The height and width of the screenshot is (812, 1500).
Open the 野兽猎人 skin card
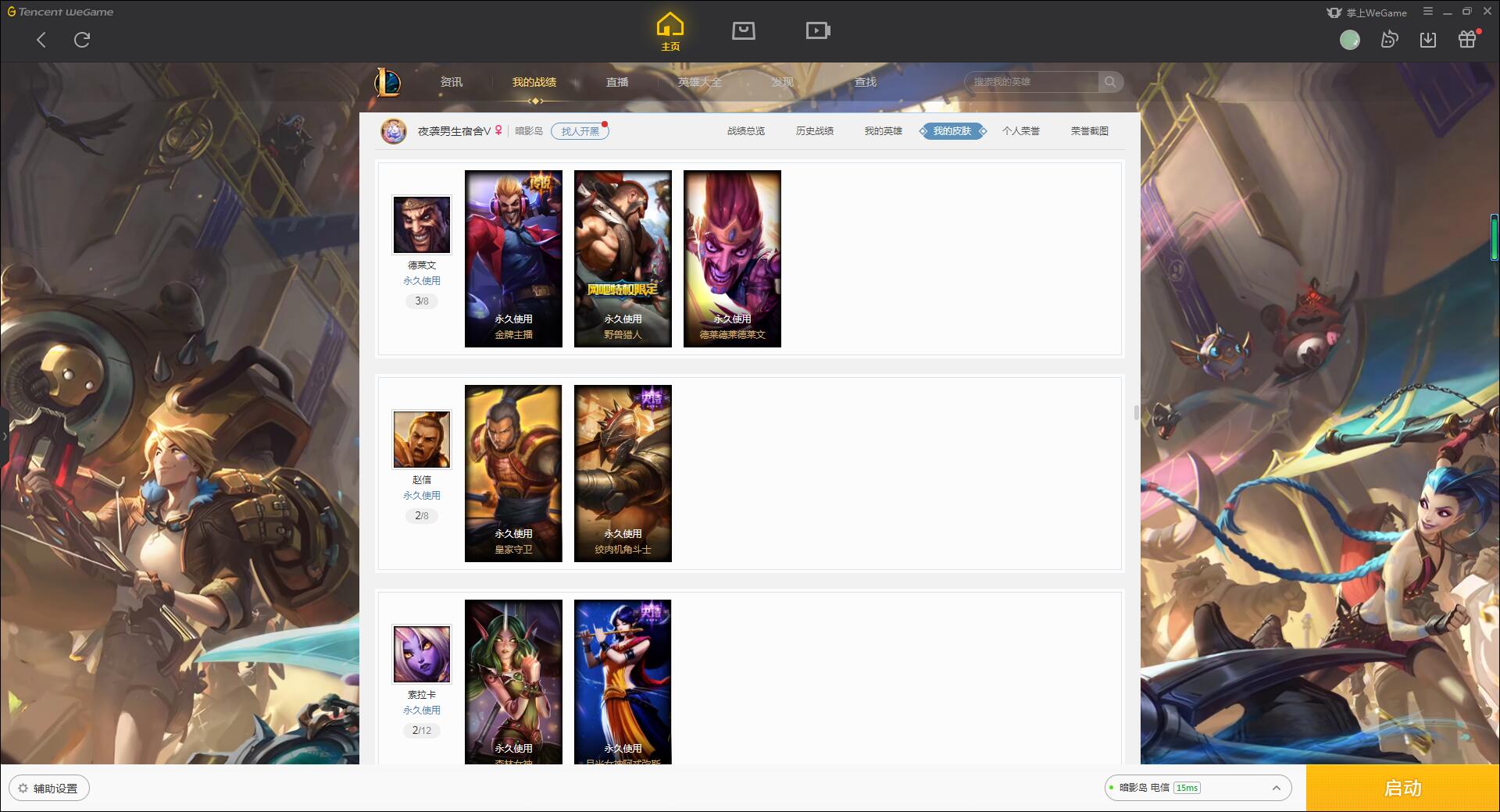[623, 258]
